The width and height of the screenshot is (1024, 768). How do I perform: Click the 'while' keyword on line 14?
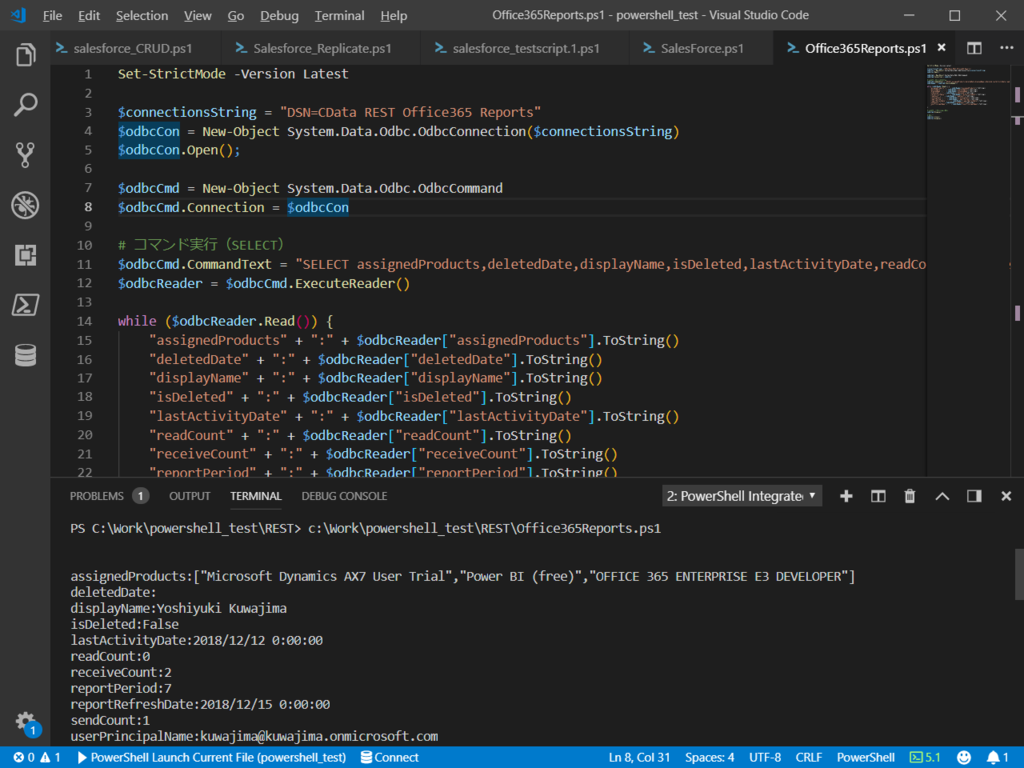pos(137,321)
